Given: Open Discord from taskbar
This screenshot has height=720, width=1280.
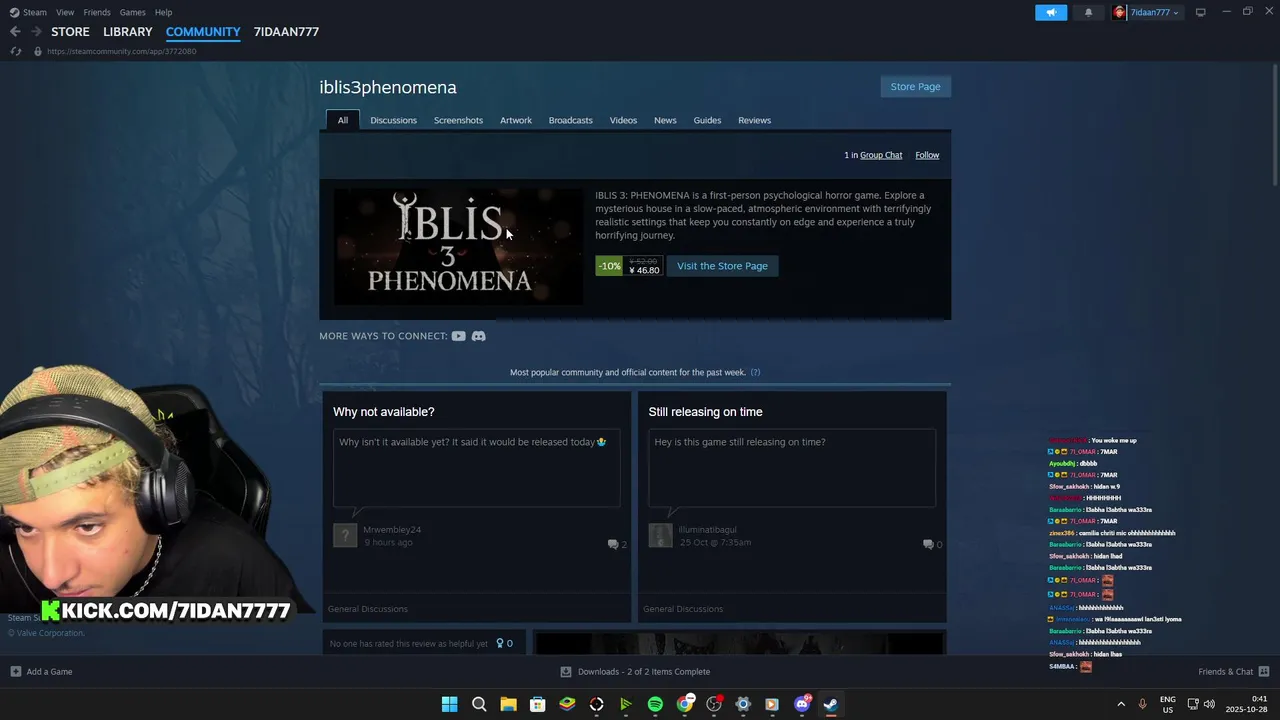Looking at the screenshot, I should pos(802,704).
